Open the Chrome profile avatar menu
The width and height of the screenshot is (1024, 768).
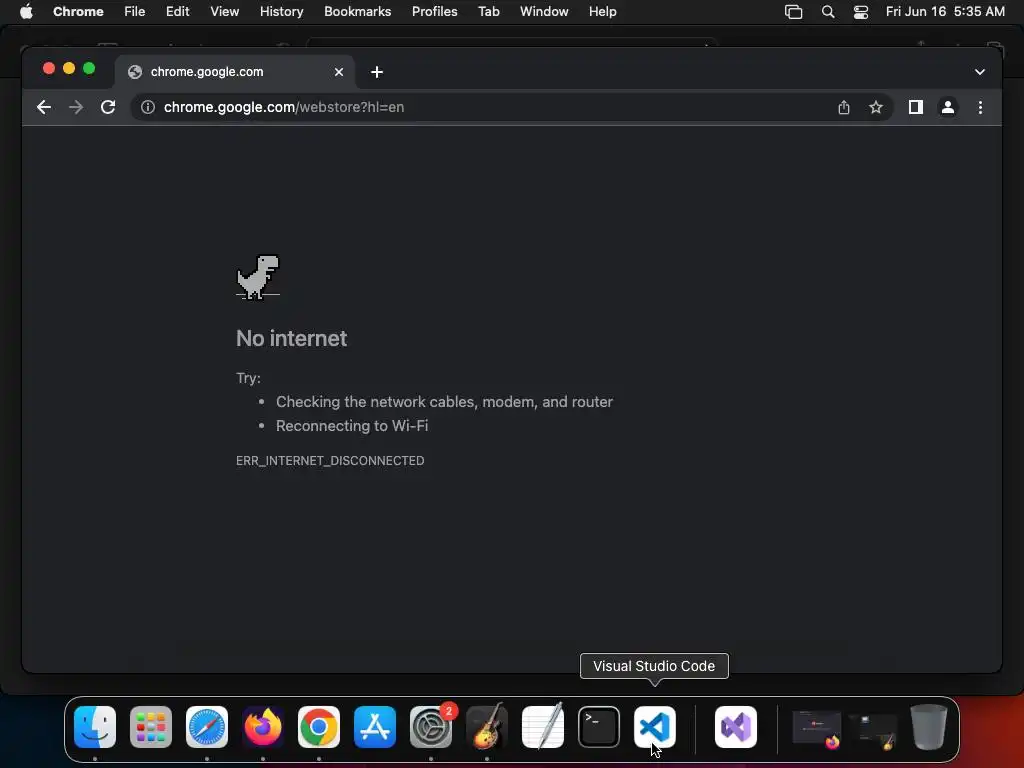point(948,107)
